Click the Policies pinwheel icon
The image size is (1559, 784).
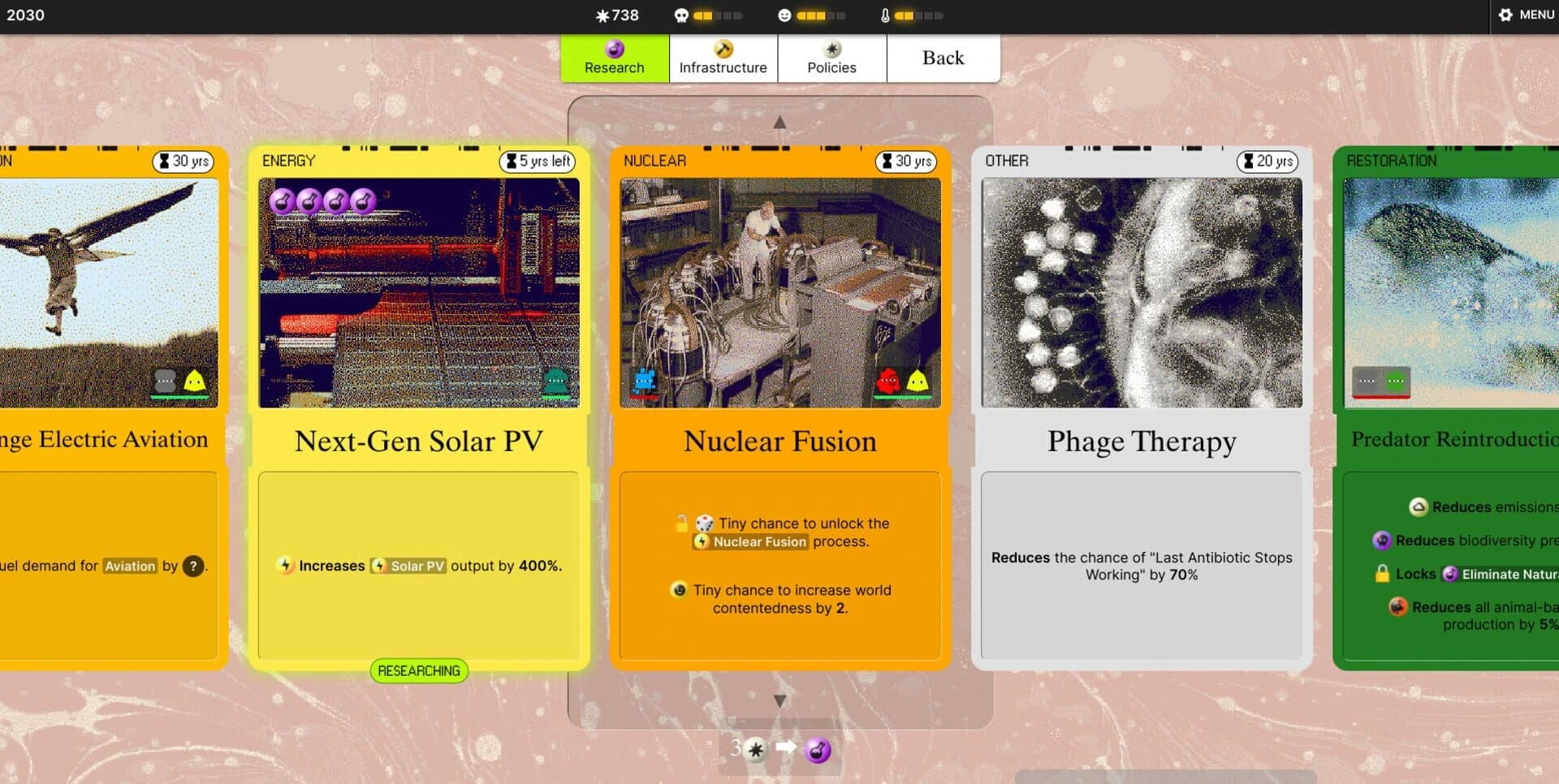point(832,49)
